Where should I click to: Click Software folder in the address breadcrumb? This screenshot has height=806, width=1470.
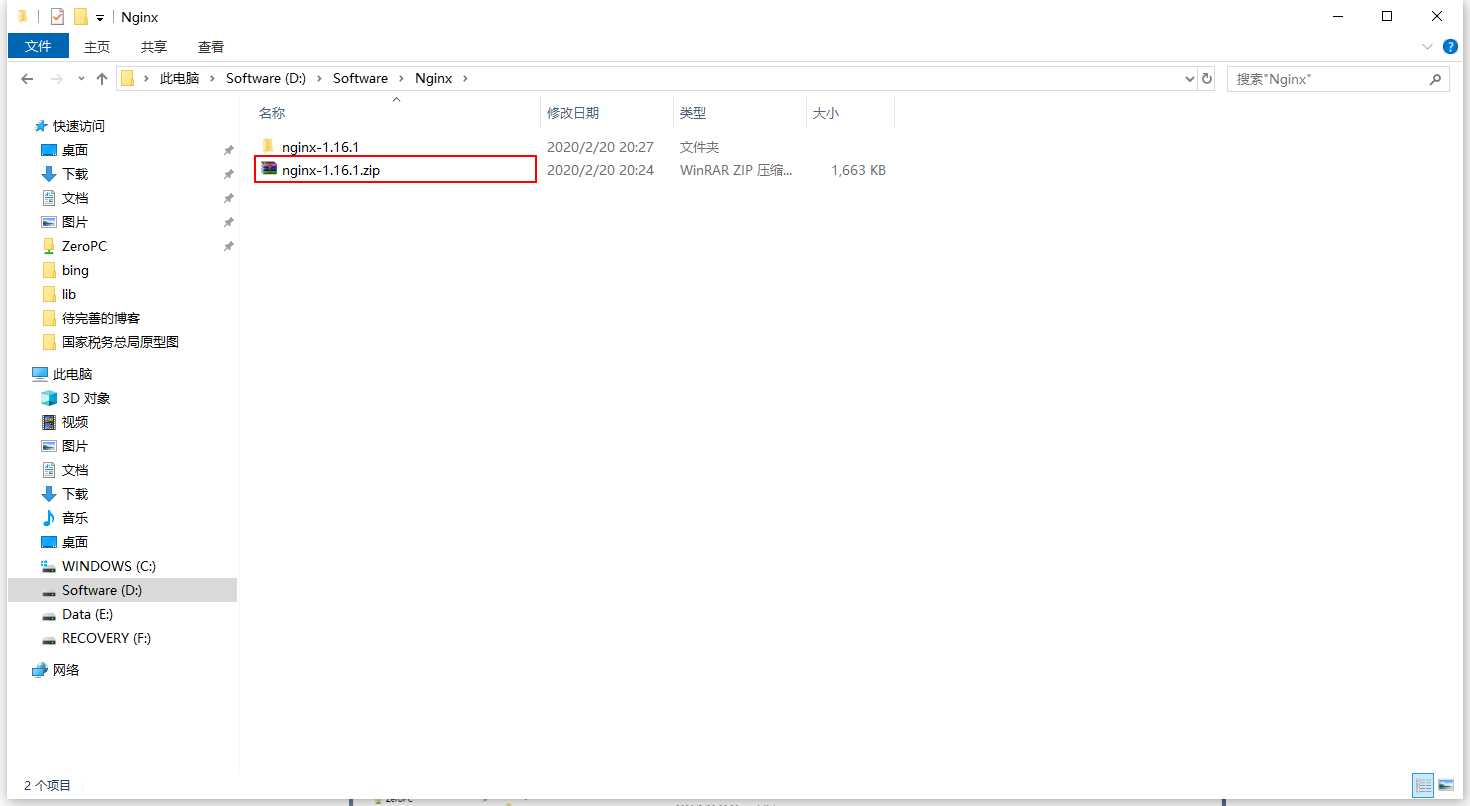pos(360,78)
